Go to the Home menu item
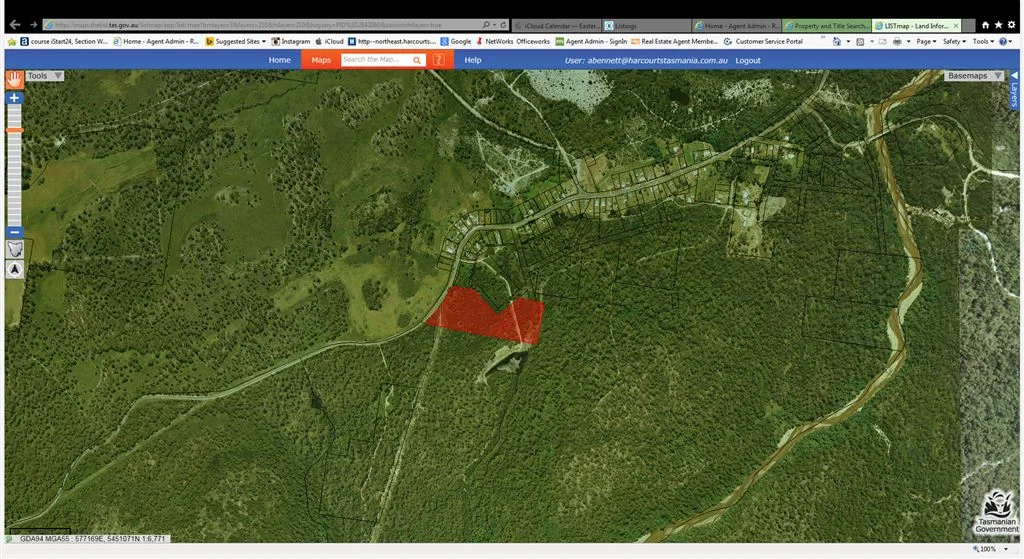Image resolution: width=1024 pixels, height=559 pixels. point(280,60)
